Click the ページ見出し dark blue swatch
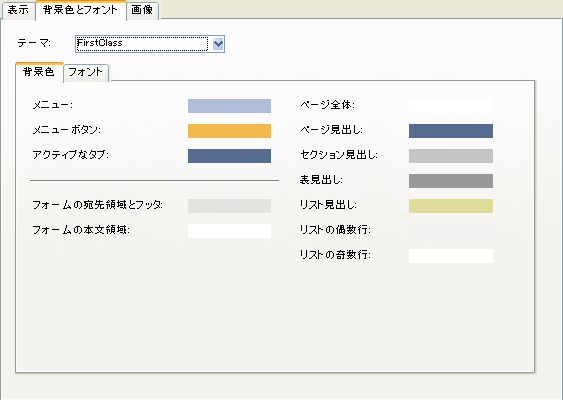This screenshot has width=563, height=400. [x=451, y=131]
